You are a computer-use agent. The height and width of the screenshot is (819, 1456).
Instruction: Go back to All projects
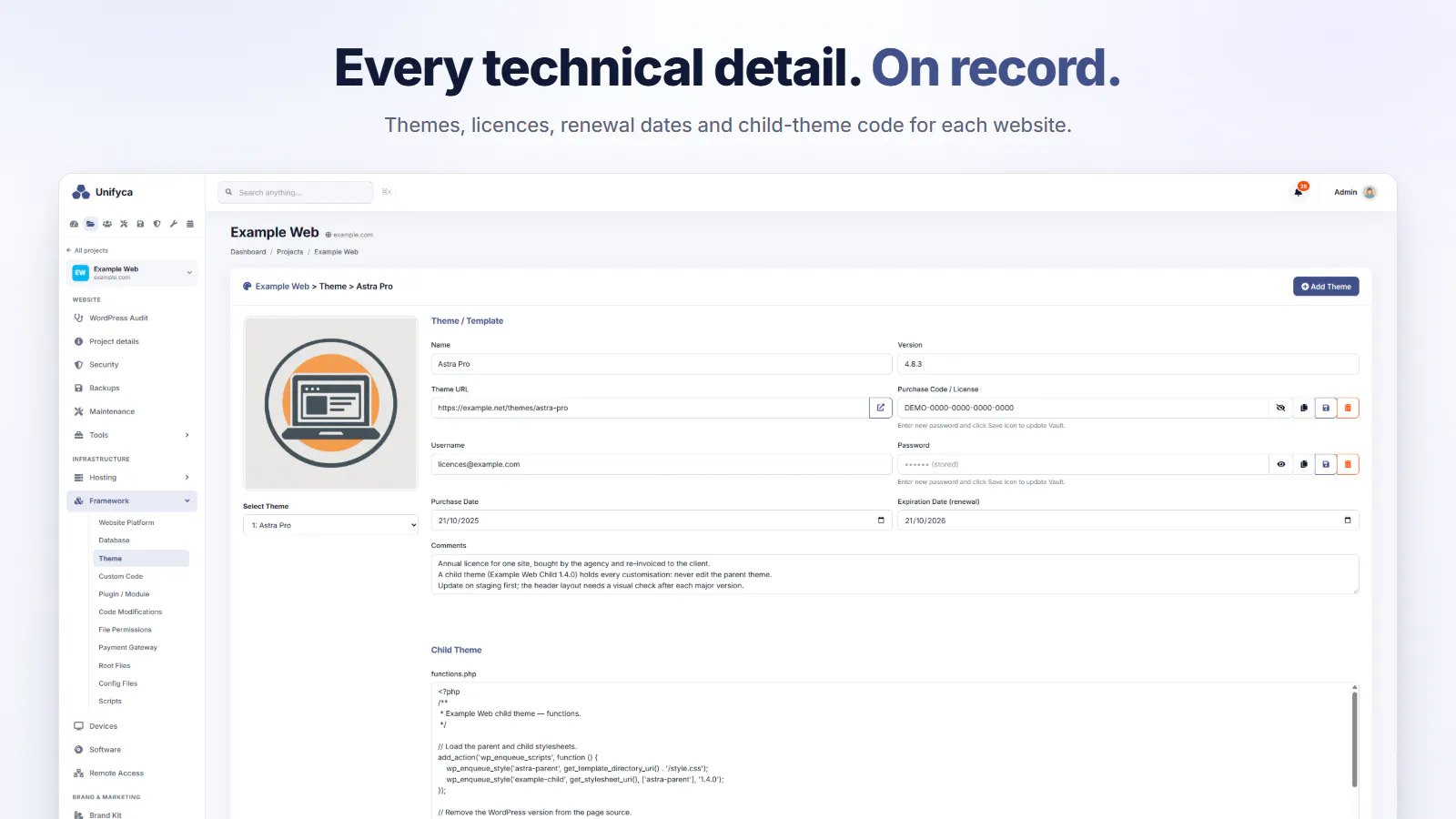tap(87, 250)
